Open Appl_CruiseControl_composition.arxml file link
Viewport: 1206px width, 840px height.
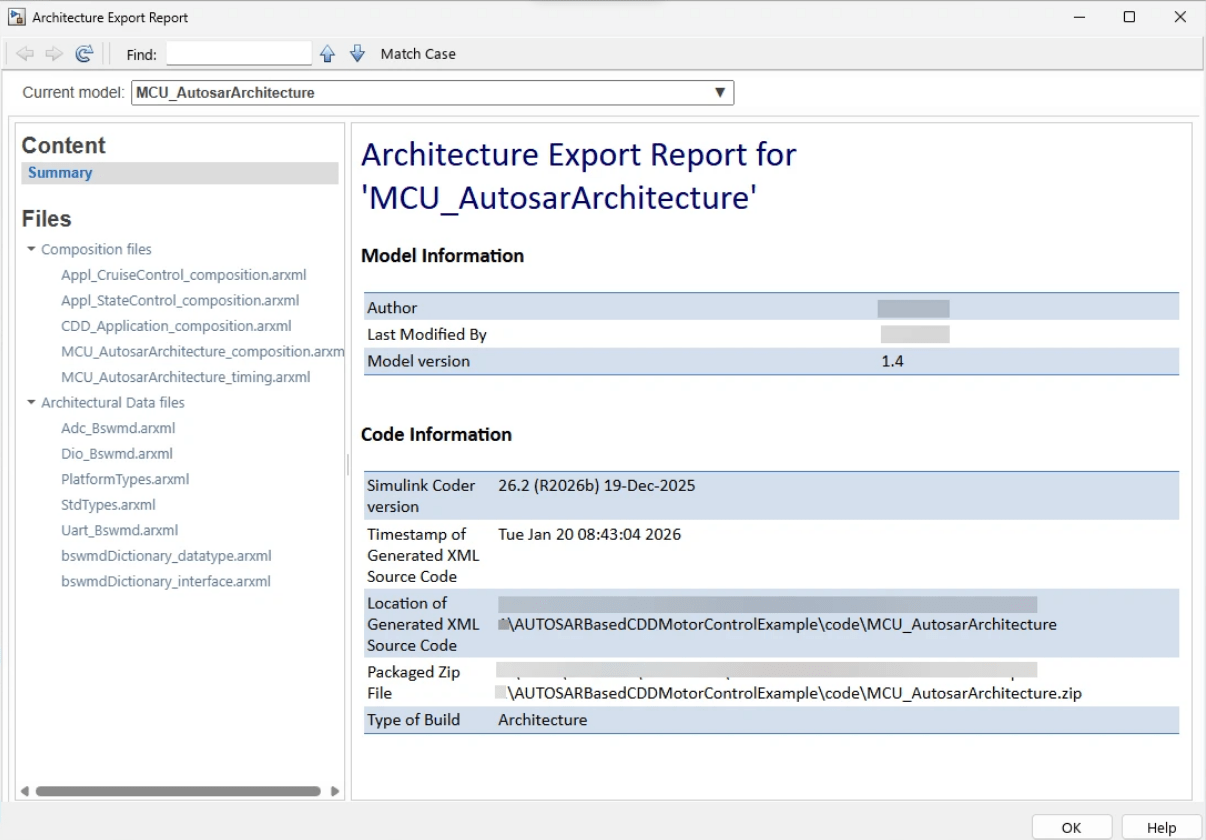pos(183,275)
